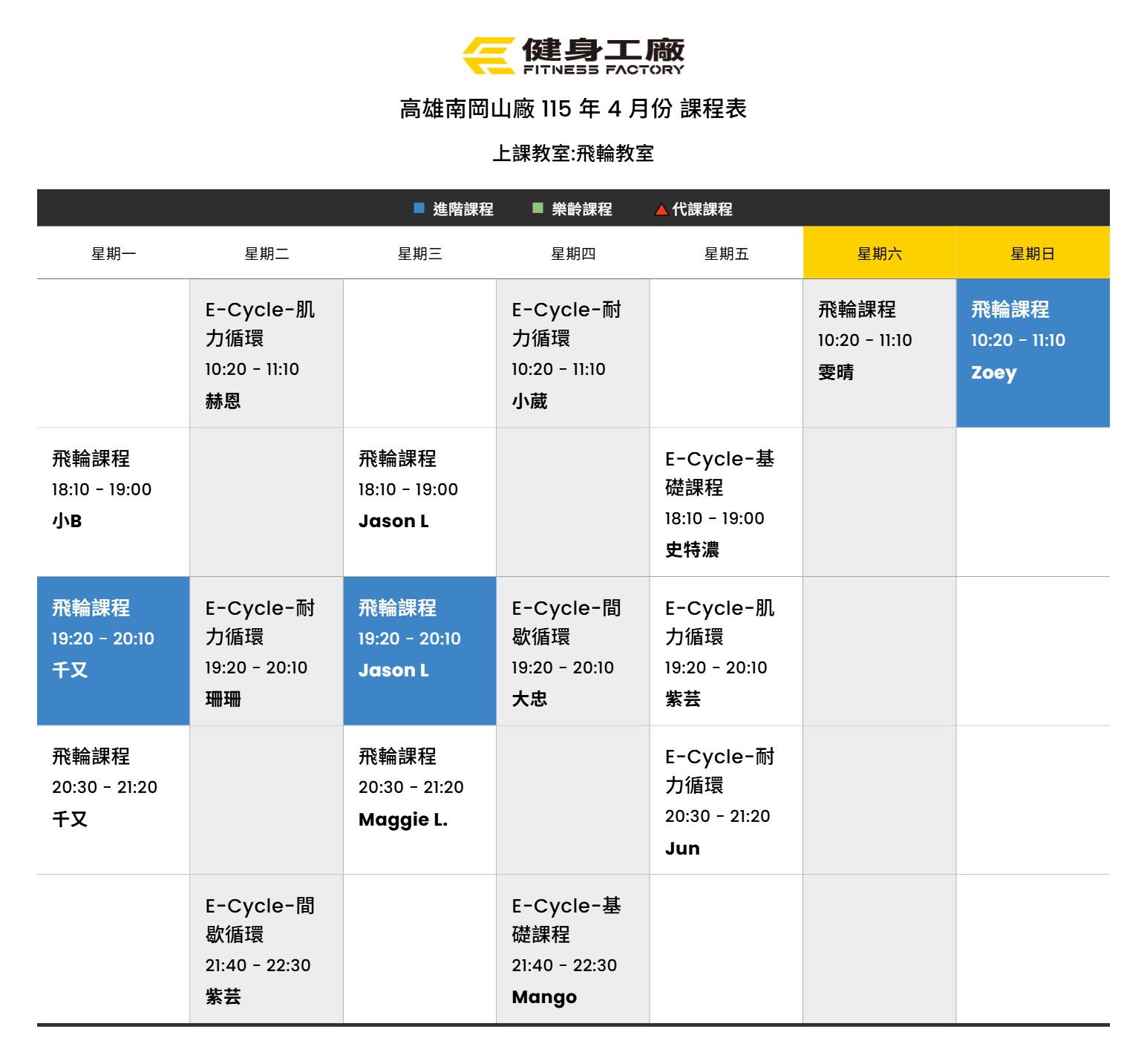Click the Fitness Factory logo

[x=573, y=56]
